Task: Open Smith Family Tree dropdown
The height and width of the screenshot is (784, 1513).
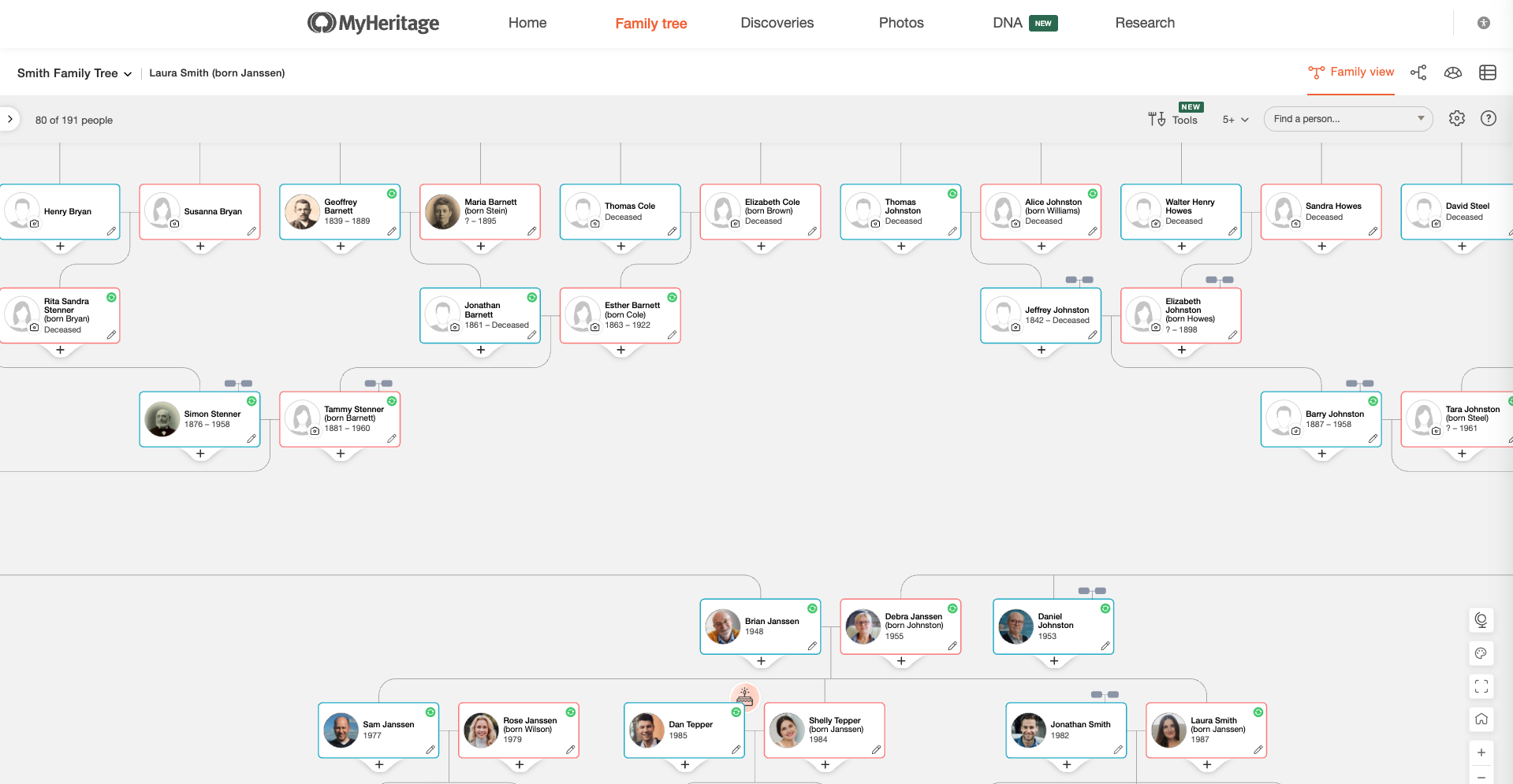Action: [74, 73]
